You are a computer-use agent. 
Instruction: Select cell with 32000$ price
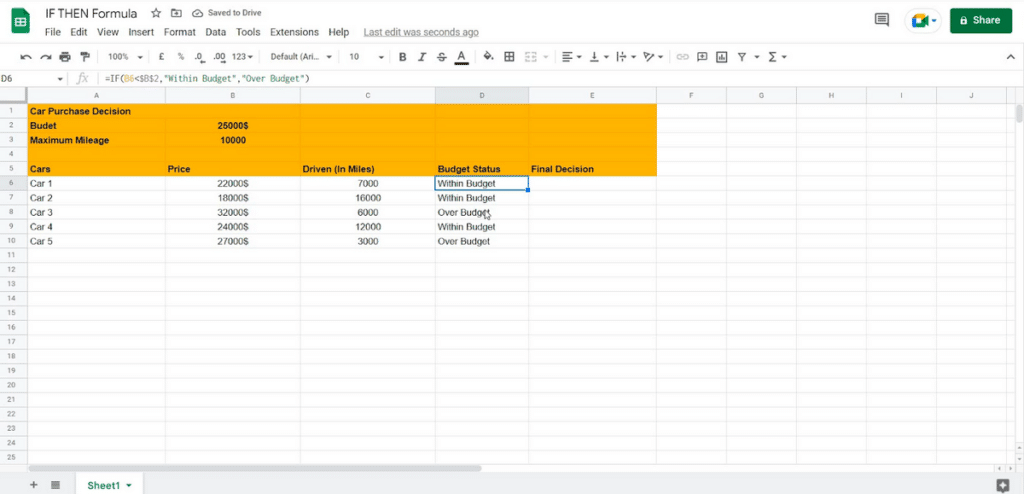click(232, 212)
